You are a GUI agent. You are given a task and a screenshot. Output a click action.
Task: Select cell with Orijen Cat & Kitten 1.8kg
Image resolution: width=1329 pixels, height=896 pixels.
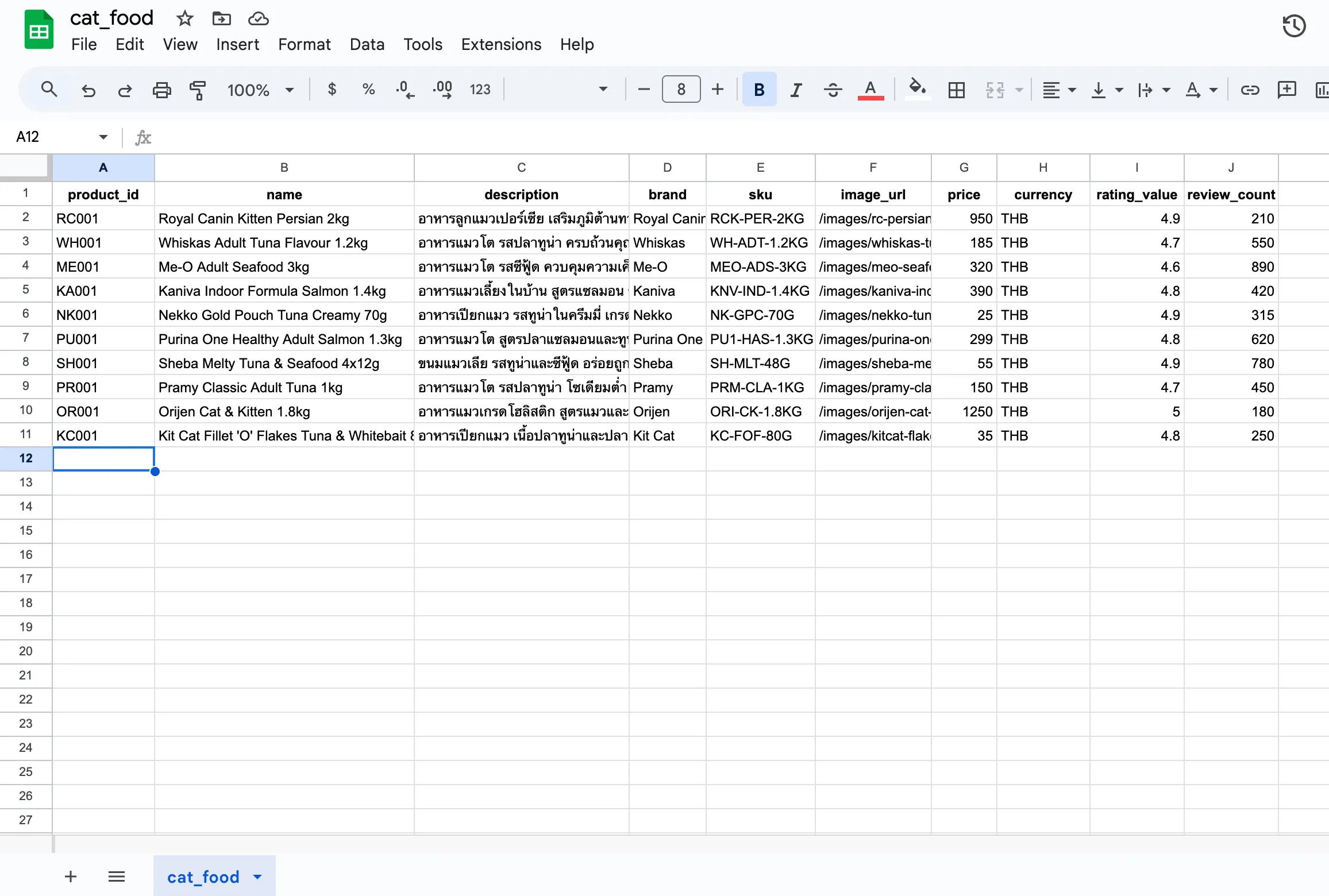coord(284,411)
